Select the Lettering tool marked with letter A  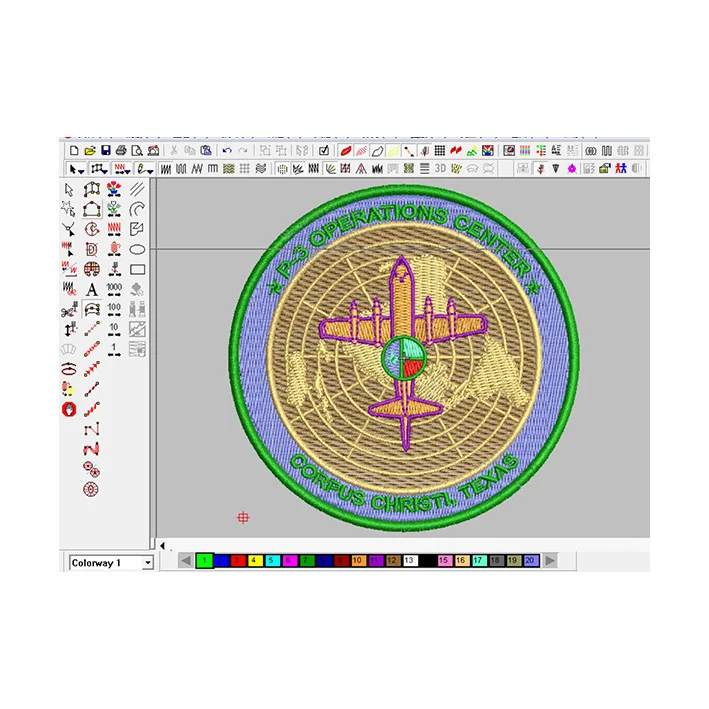click(92, 289)
